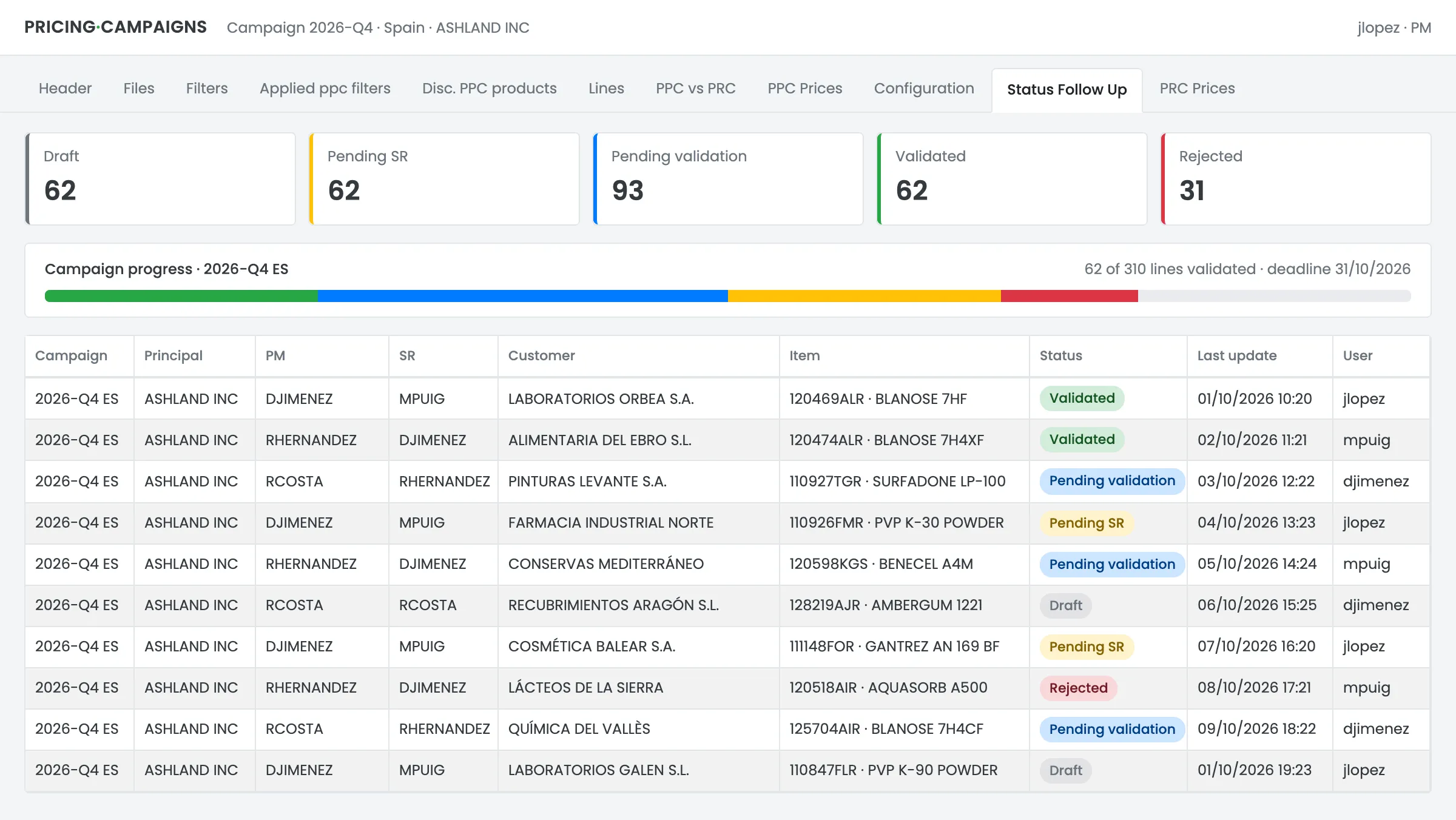
Task: Click the Pending SR summary card
Action: [x=444, y=179]
